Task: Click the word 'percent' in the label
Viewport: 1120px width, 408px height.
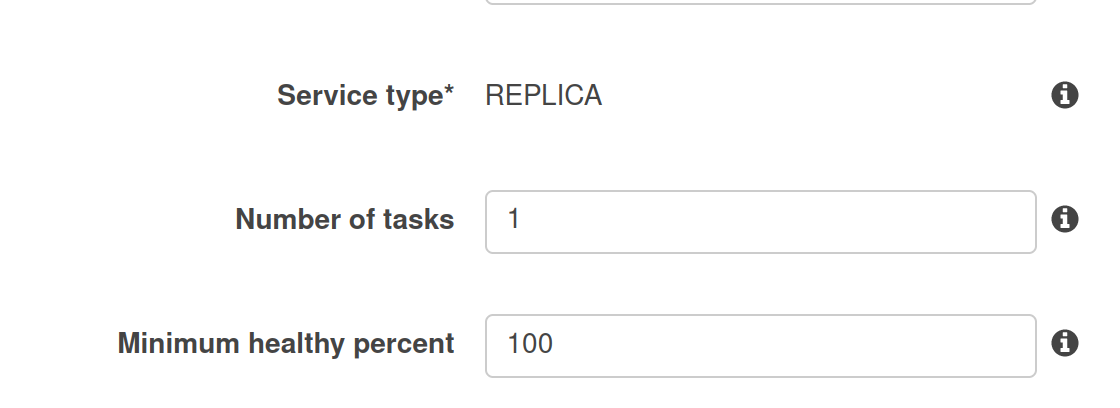Action: coord(404,345)
